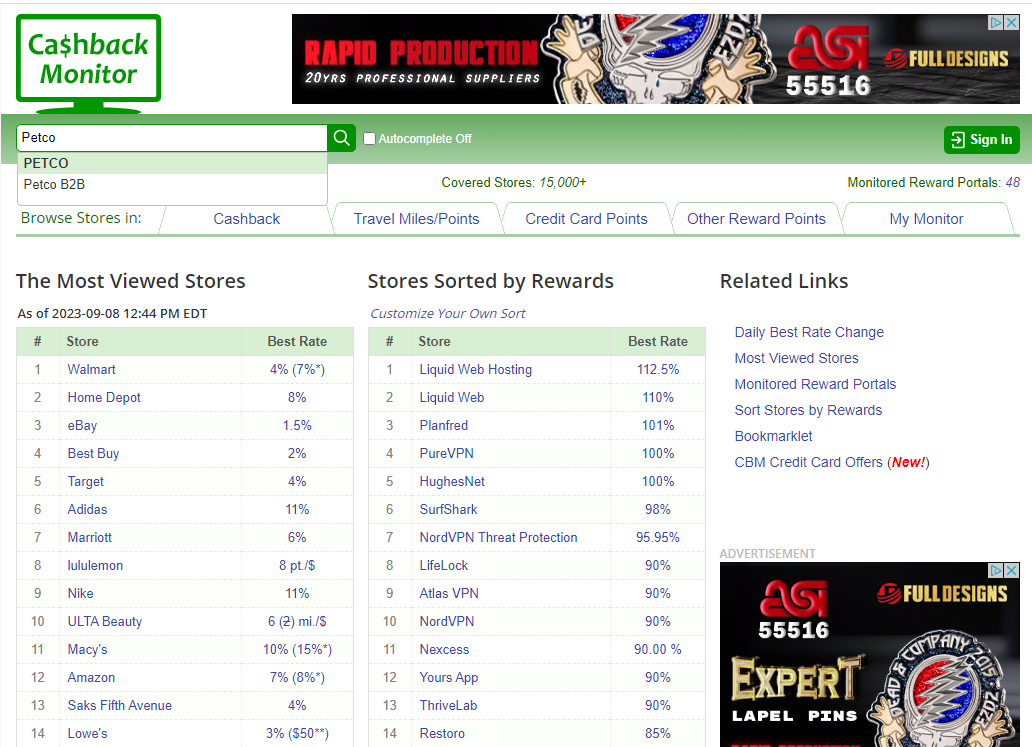This screenshot has width=1032, height=747.
Task: Open the Walmart store link
Action: (91, 369)
